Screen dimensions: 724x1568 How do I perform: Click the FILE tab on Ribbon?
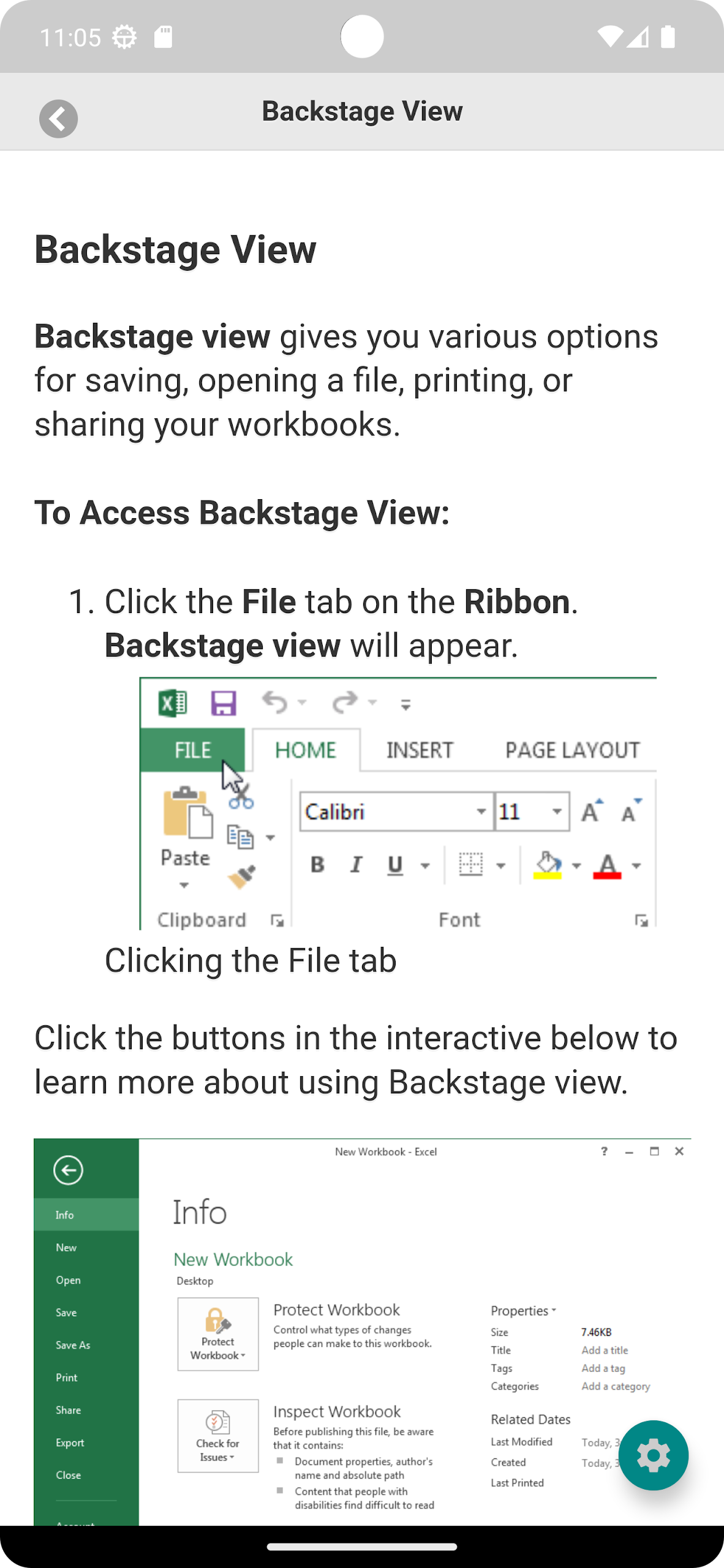pyautogui.click(x=192, y=750)
